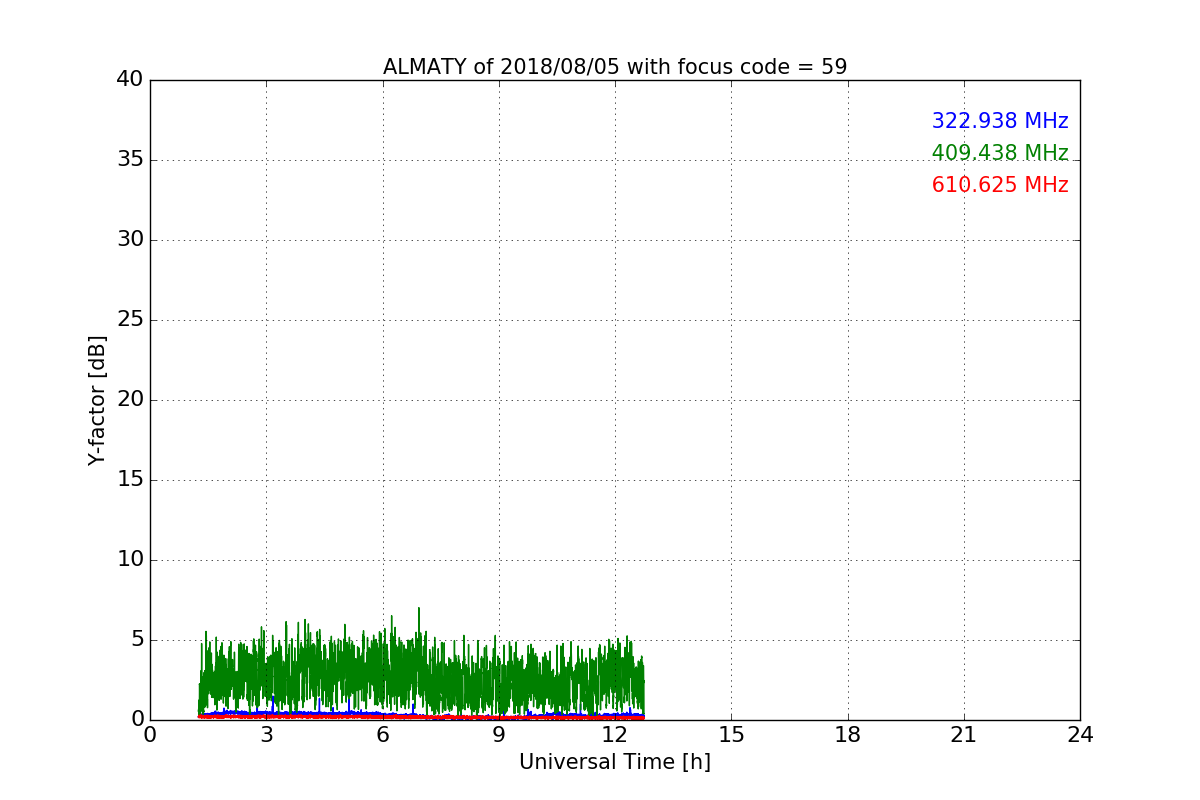The width and height of the screenshot is (1200, 800).
Task: Click x-axis tick label '12'
Action: click(615, 735)
